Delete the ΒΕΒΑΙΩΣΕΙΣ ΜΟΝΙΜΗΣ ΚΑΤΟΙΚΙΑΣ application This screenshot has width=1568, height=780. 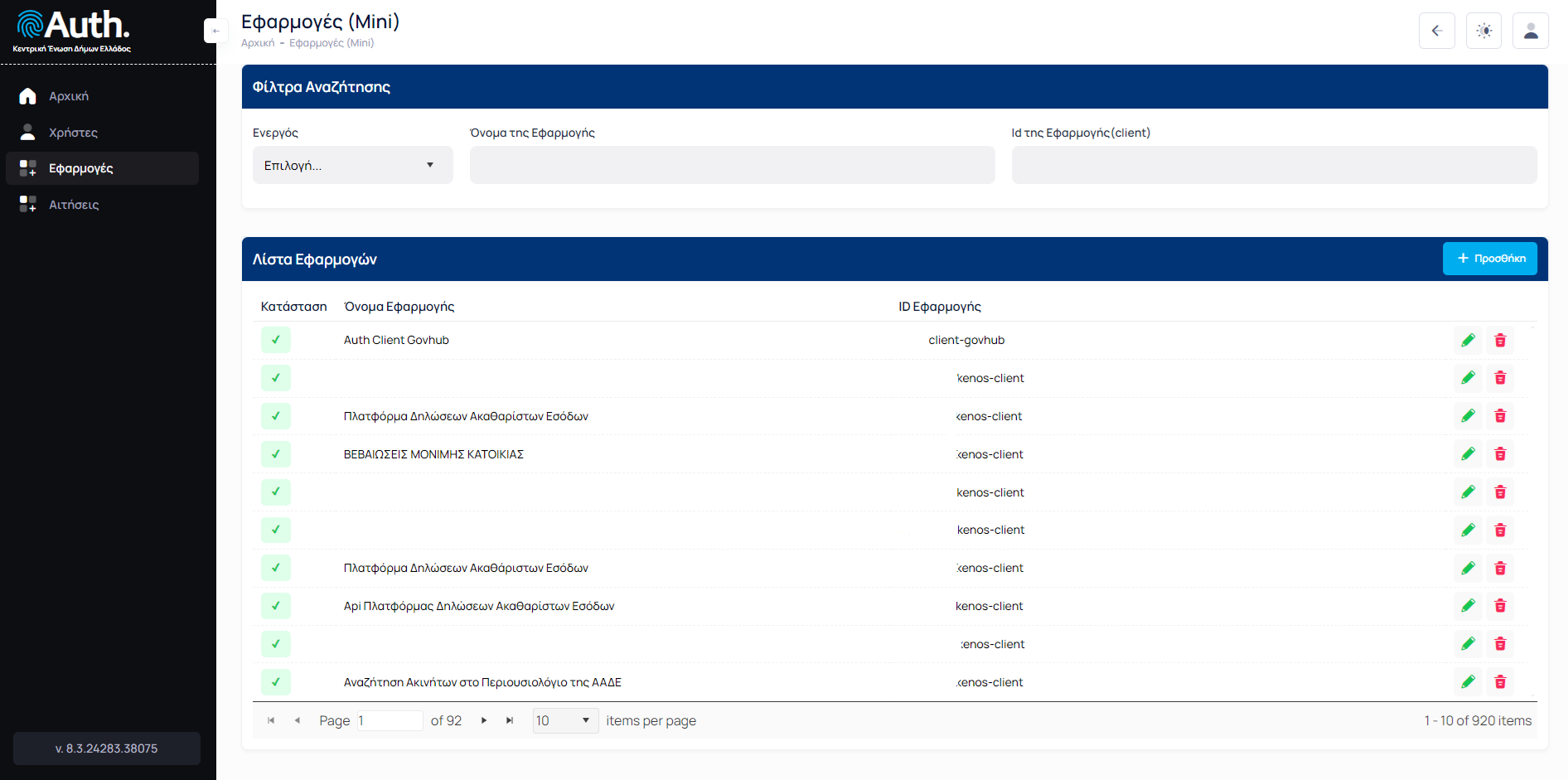pos(1500,454)
